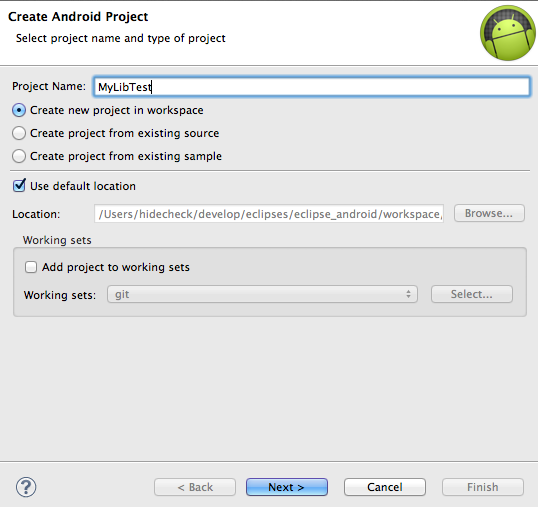
Task: Open the help question mark icon
Action: pos(26,487)
